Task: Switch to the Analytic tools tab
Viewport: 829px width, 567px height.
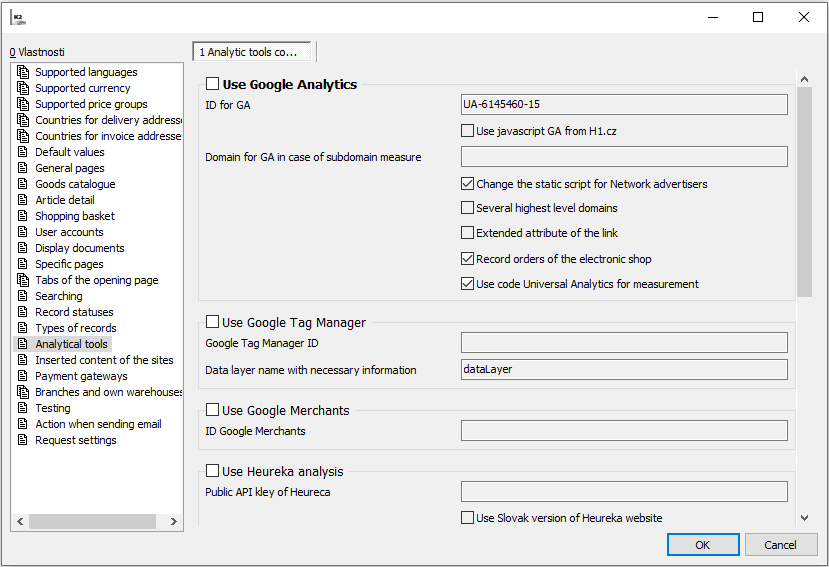Action: pos(252,51)
